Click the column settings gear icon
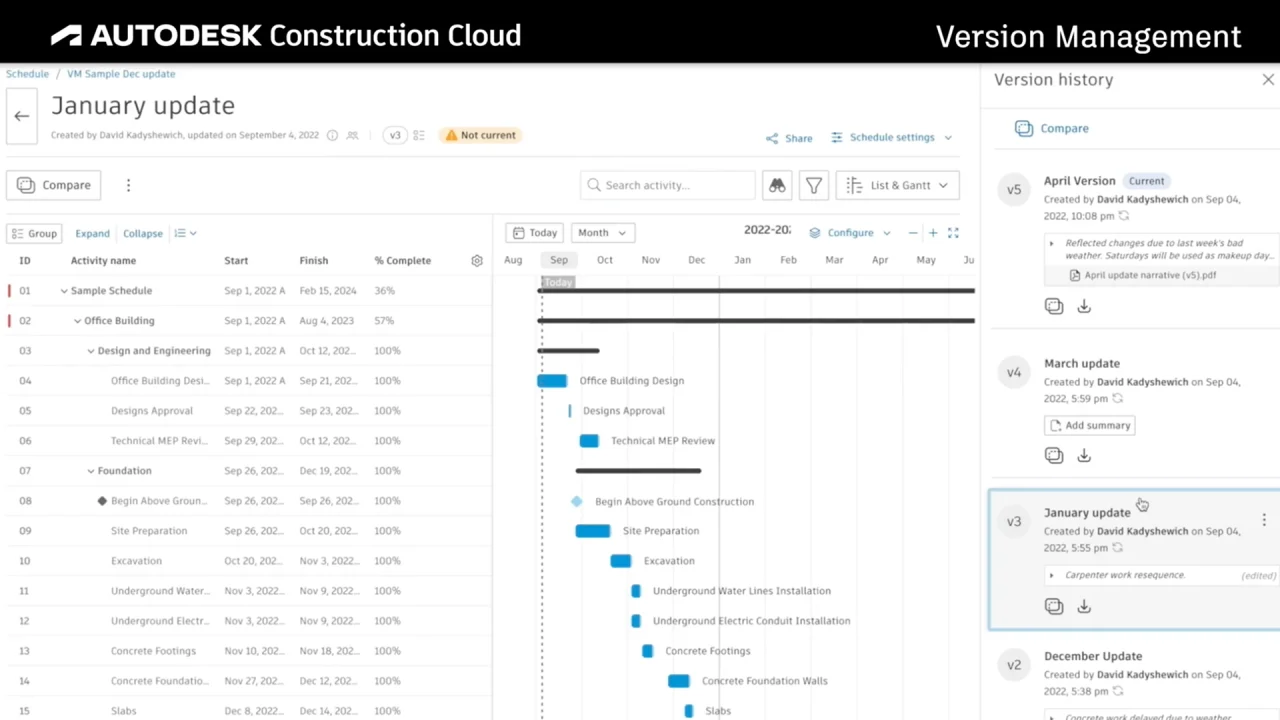 coord(477,261)
